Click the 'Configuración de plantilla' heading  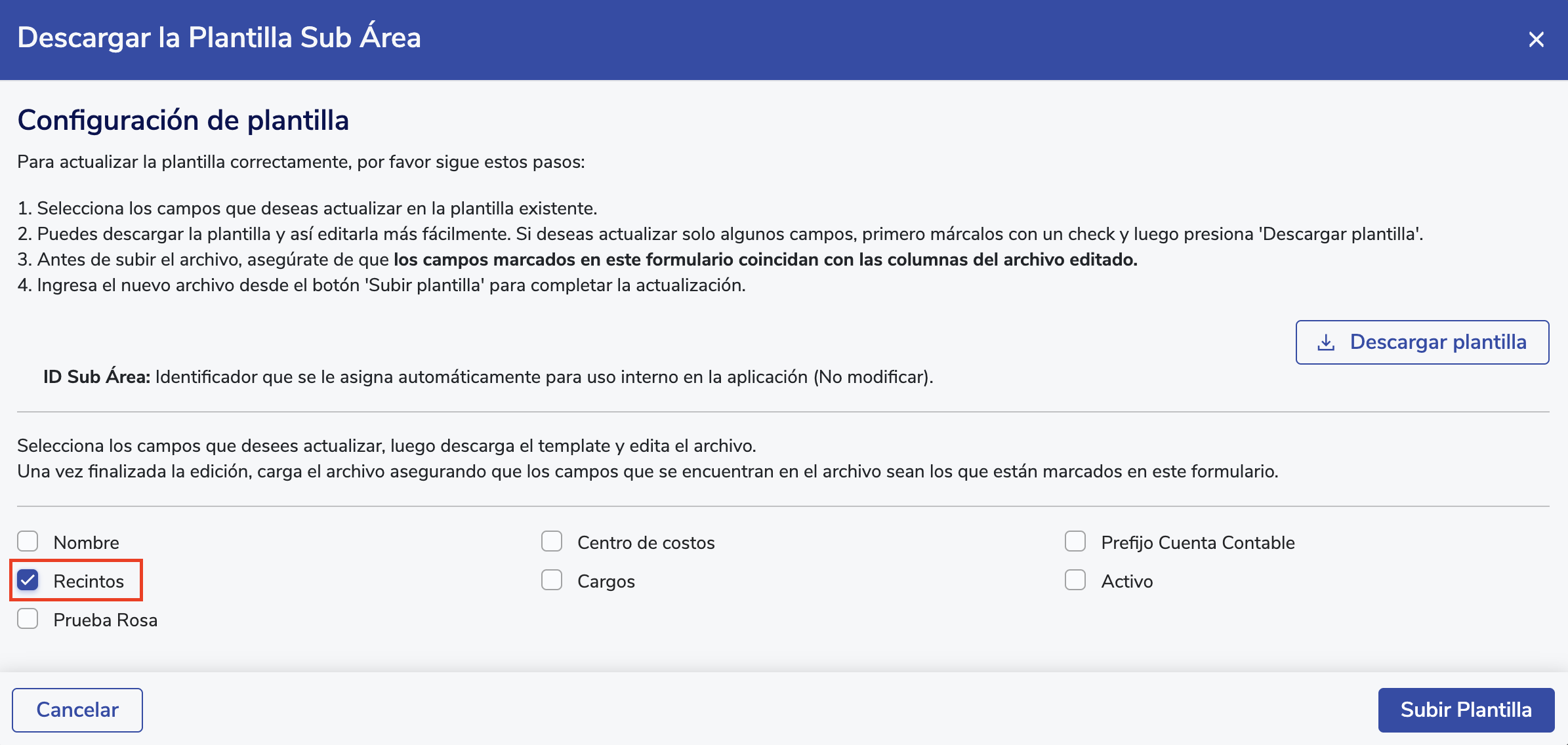pos(183,121)
